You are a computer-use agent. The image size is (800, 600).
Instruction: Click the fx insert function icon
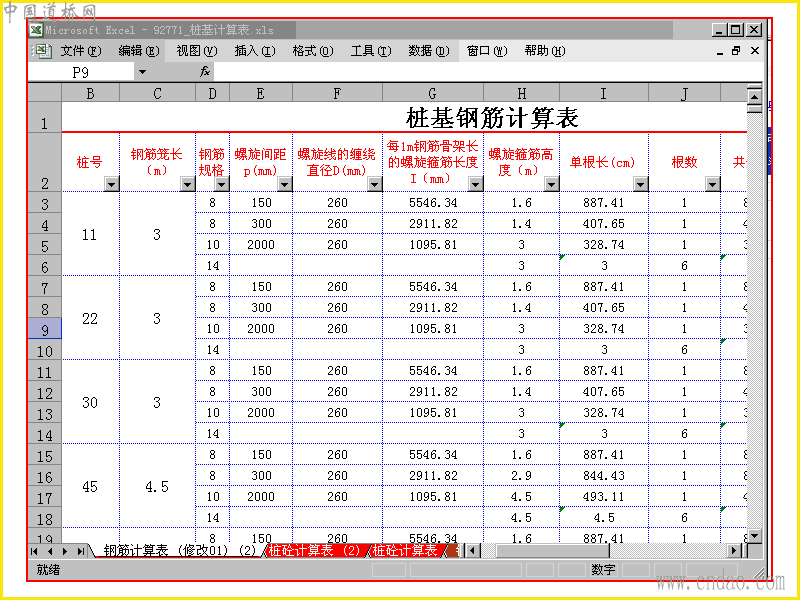pyautogui.click(x=205, y=72)
